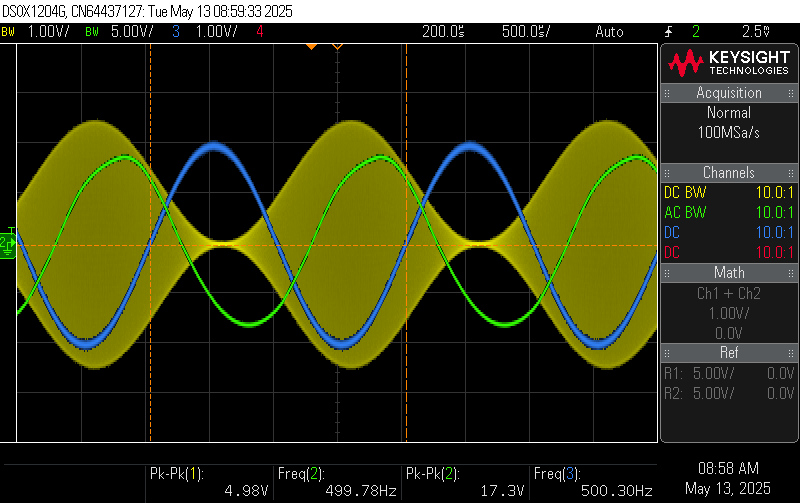Click the red DC channel row

coord(729,253)
